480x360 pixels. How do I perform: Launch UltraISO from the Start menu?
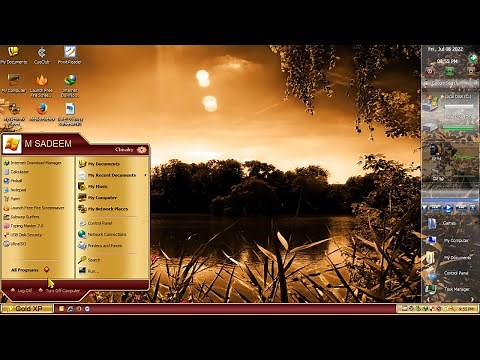(15, 244)
